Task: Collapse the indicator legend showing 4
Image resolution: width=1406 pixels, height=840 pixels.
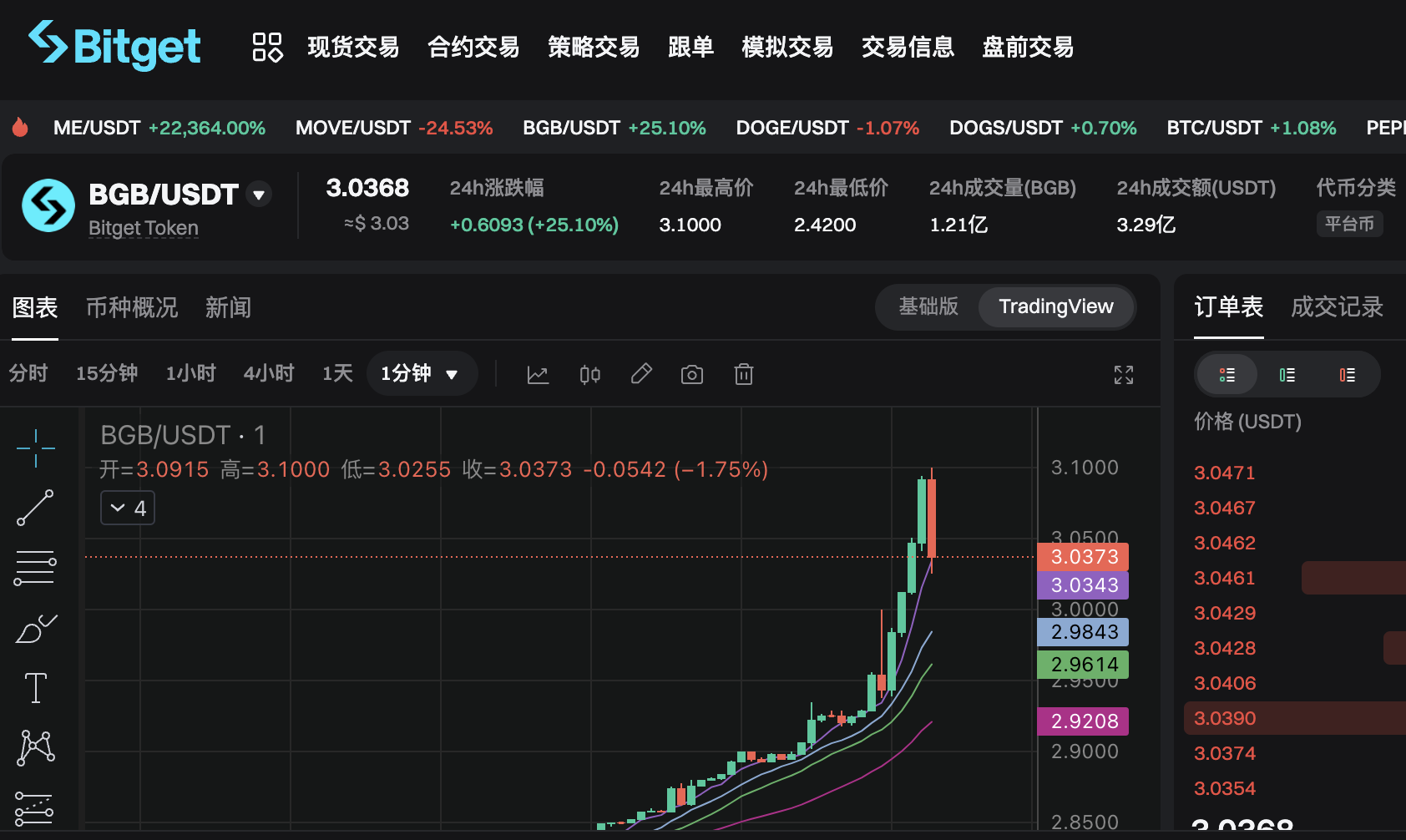Action: (x=128, y=508)
